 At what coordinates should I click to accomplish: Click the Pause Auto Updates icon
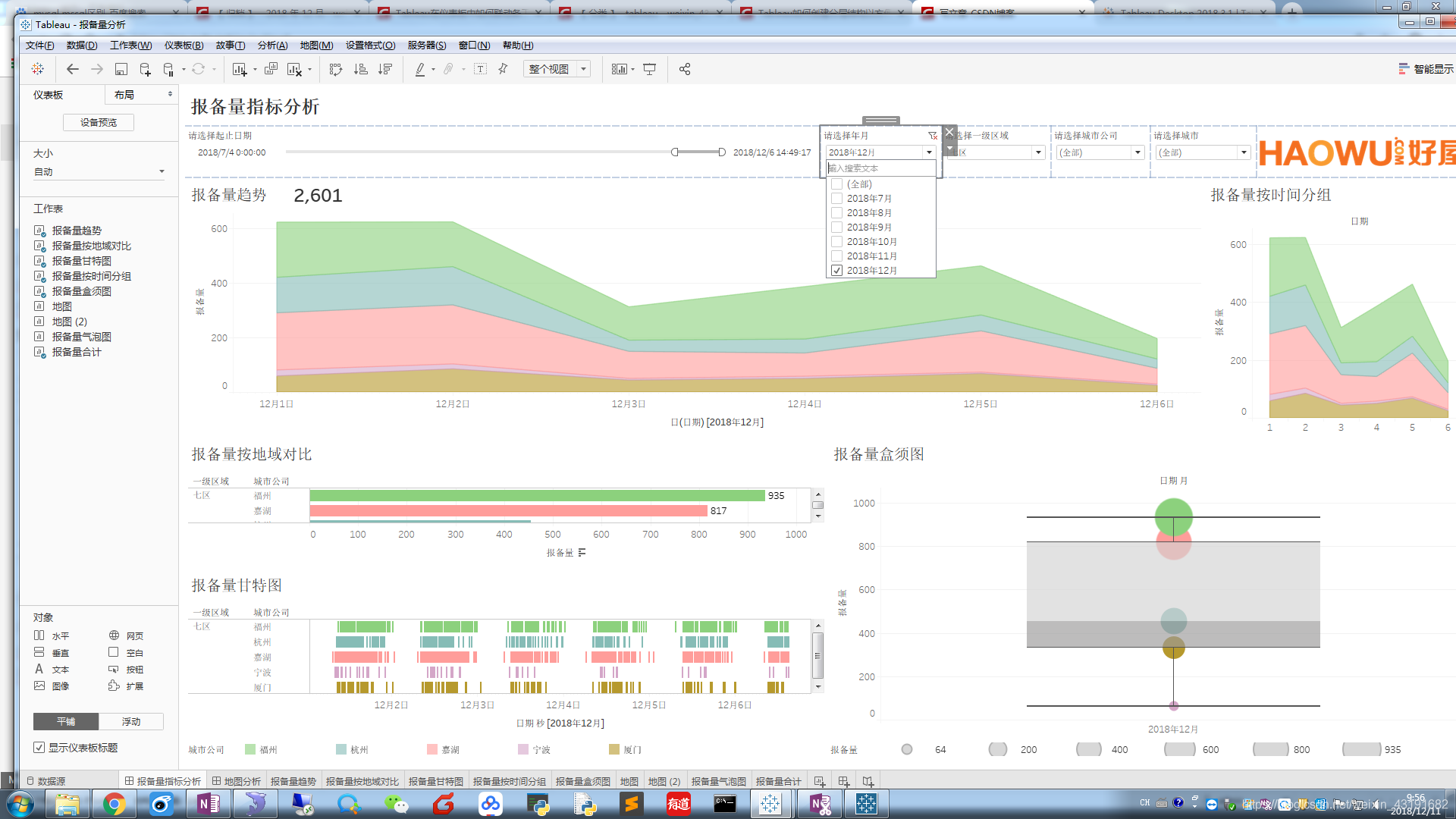168,69
